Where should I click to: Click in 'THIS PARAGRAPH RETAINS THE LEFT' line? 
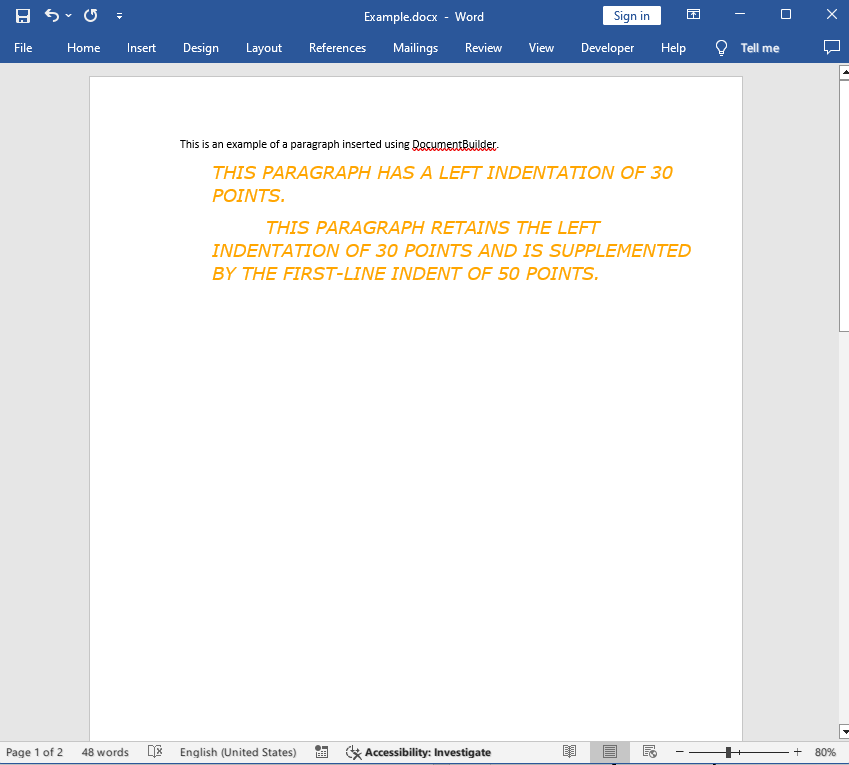tap(433, 227)
